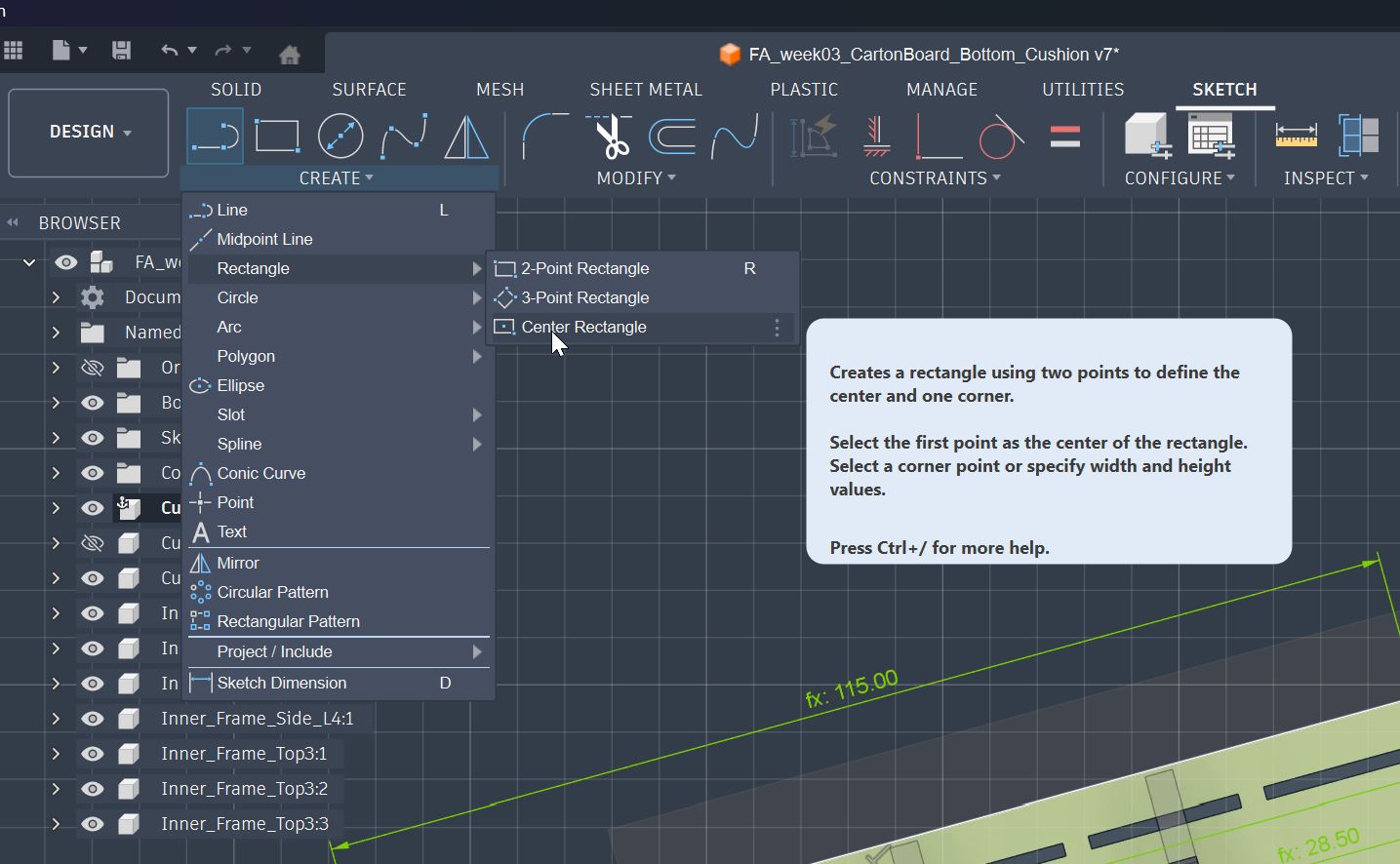This screenshot has width=1400, height=864.
Task: Pick the Spline tool icon in the toolbar
Action: pyautogui.click(x=404, y=137)
